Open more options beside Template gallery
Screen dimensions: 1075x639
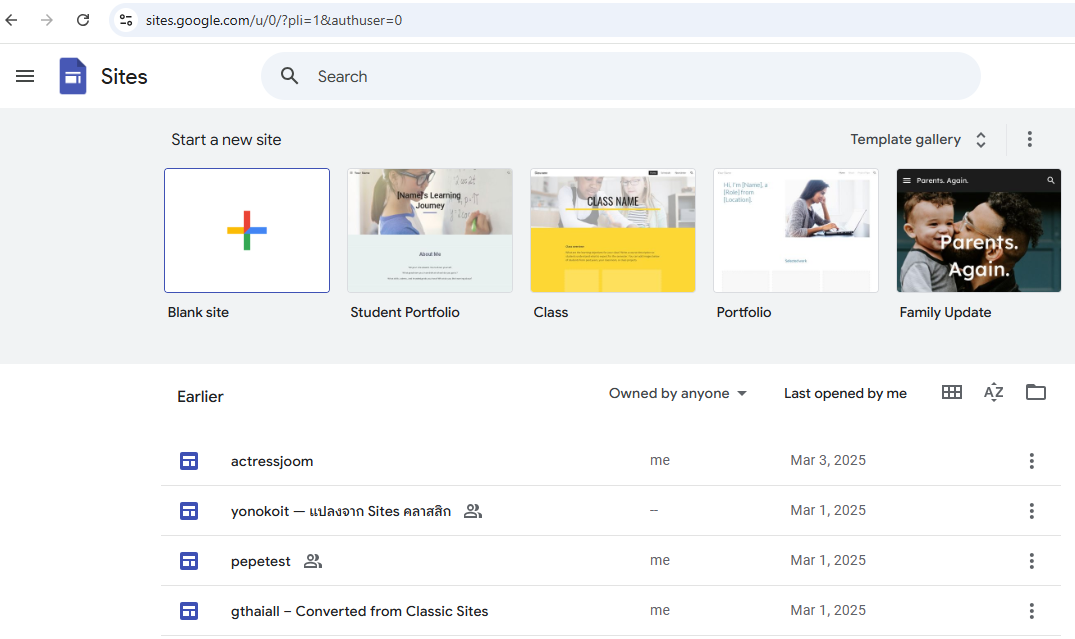(1030, 140)
